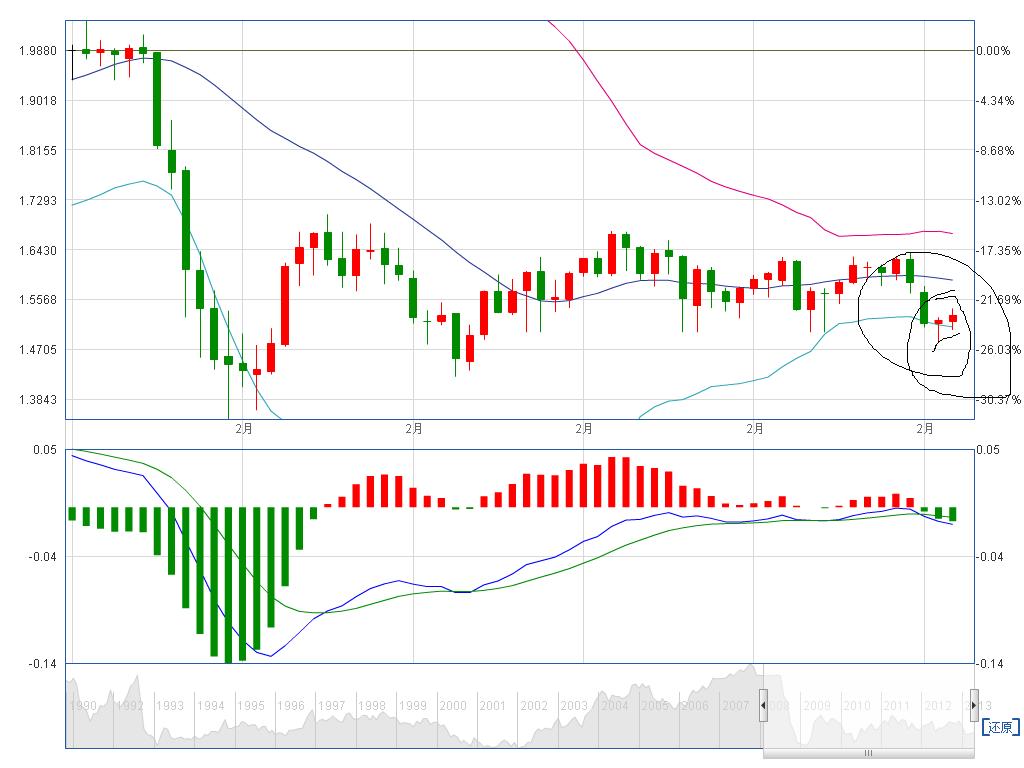Pick year 1998 on the overview timeline

click(372, 706)
